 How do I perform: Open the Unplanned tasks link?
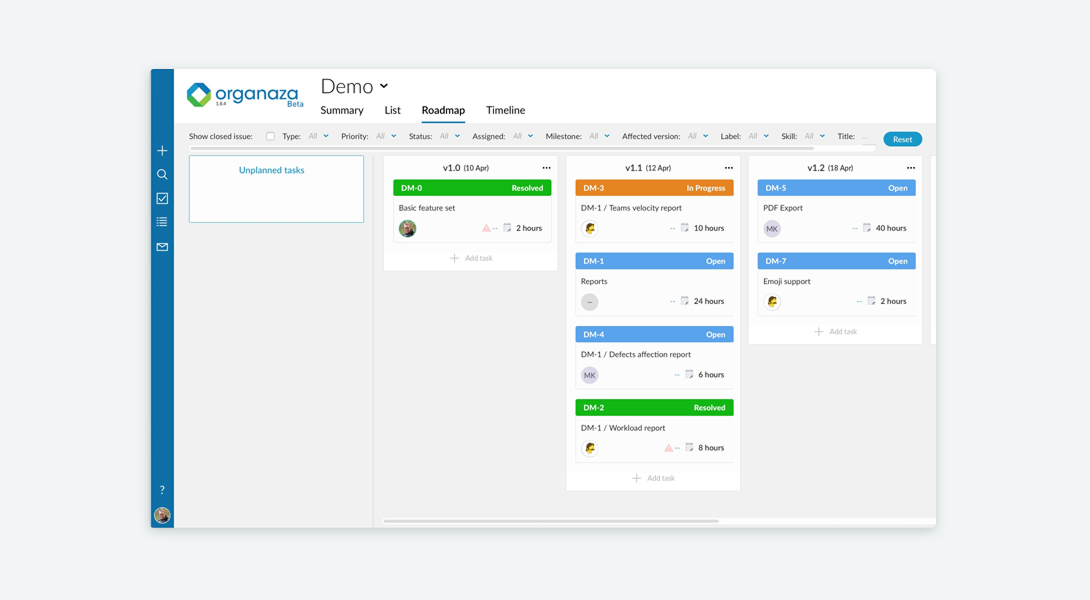272,170
